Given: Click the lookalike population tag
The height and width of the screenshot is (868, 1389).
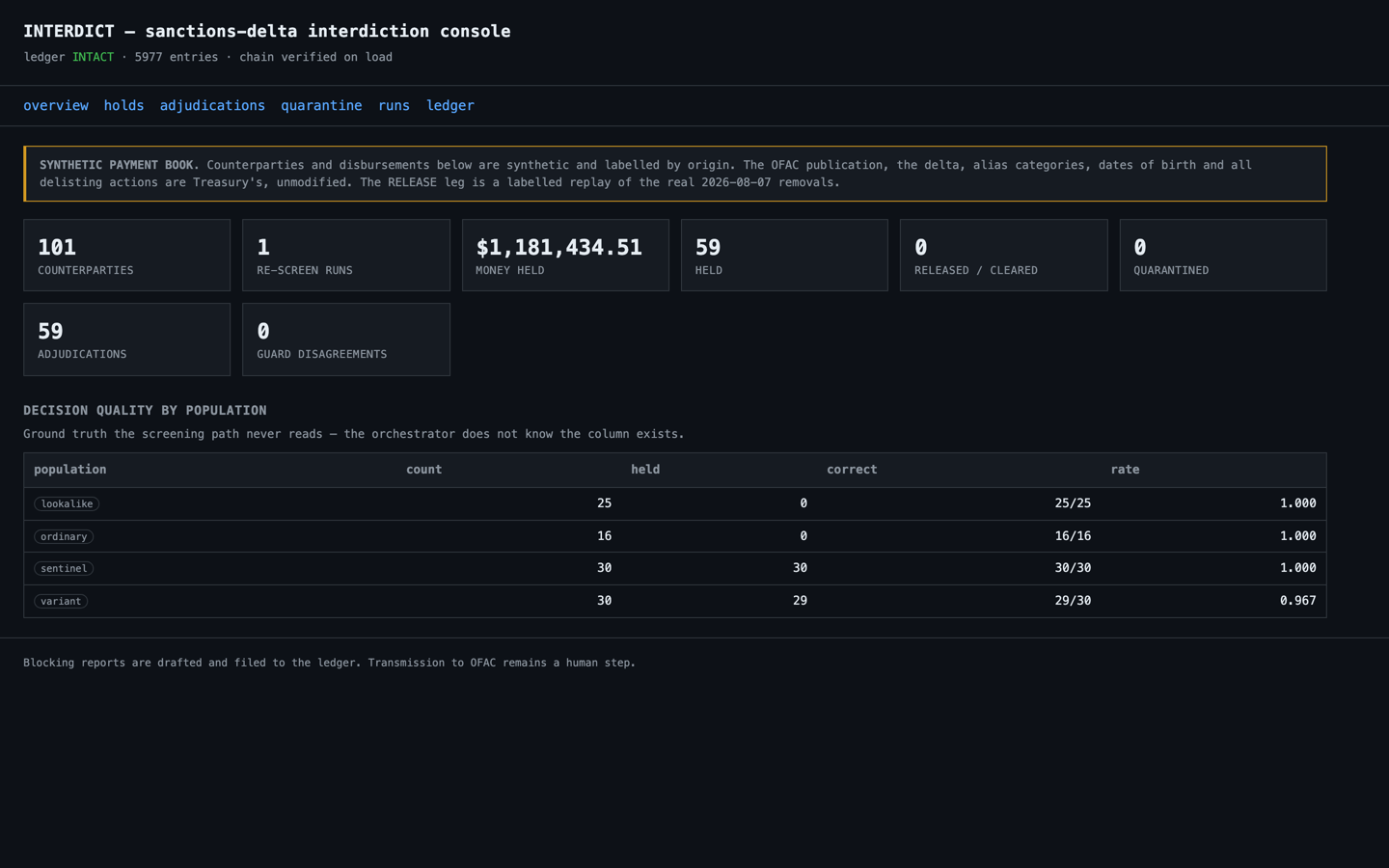Looking at the screenshot, I should [67, 503].
